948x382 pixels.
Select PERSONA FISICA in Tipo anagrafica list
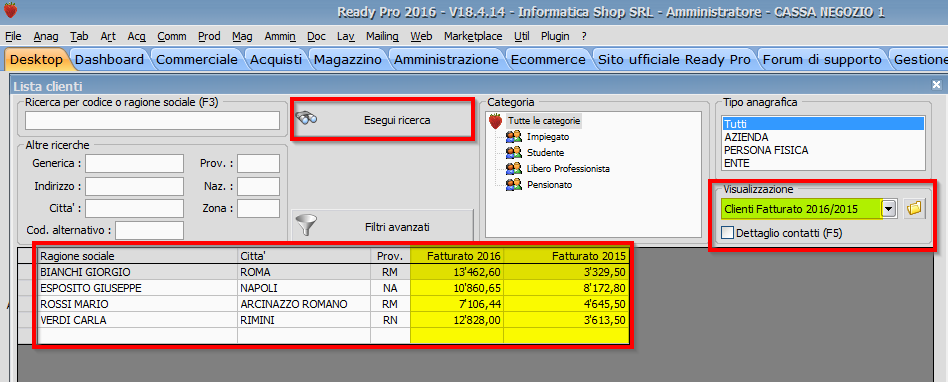[823, 150]
